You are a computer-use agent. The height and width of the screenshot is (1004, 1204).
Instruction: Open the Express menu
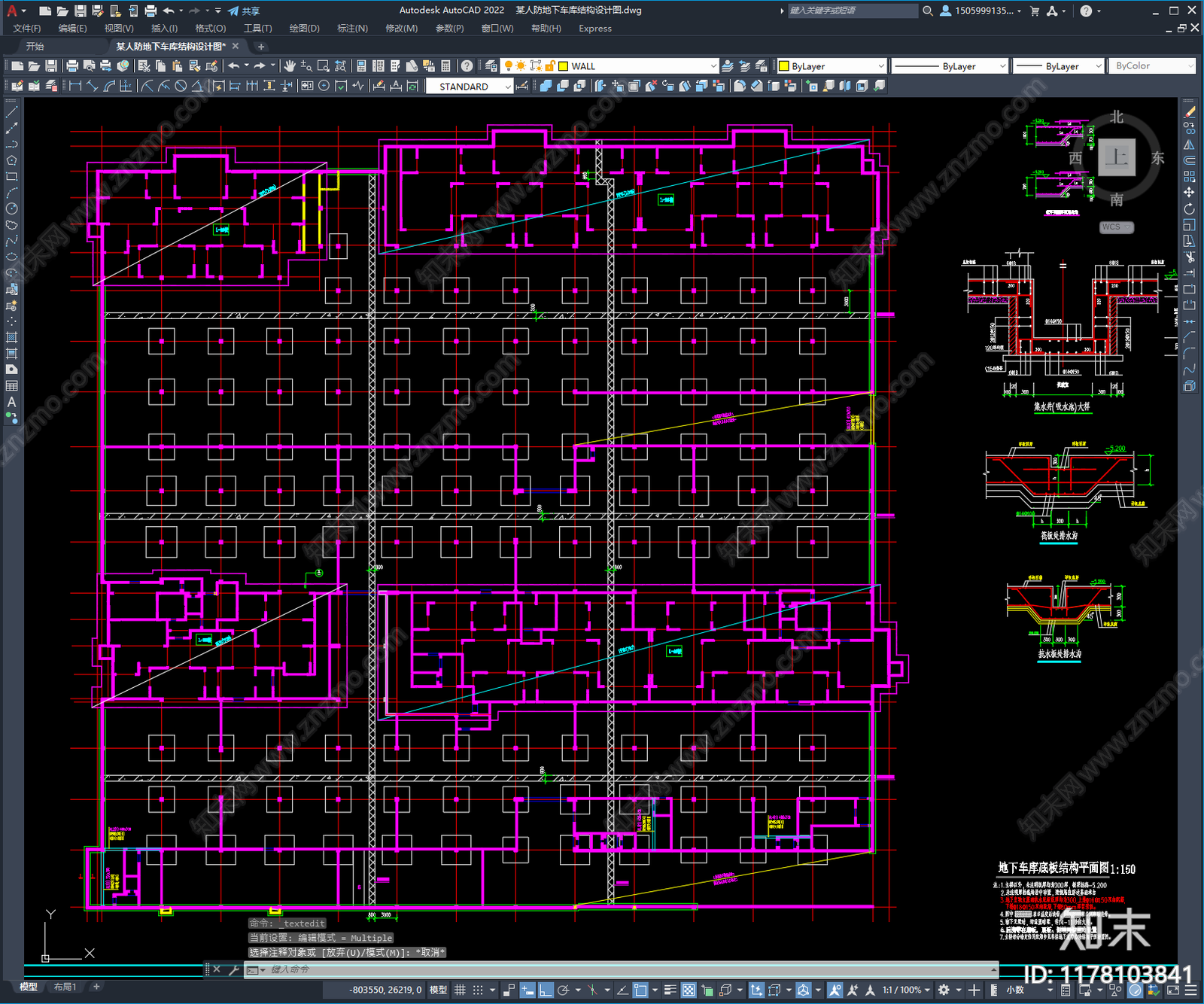coord(595,29)
